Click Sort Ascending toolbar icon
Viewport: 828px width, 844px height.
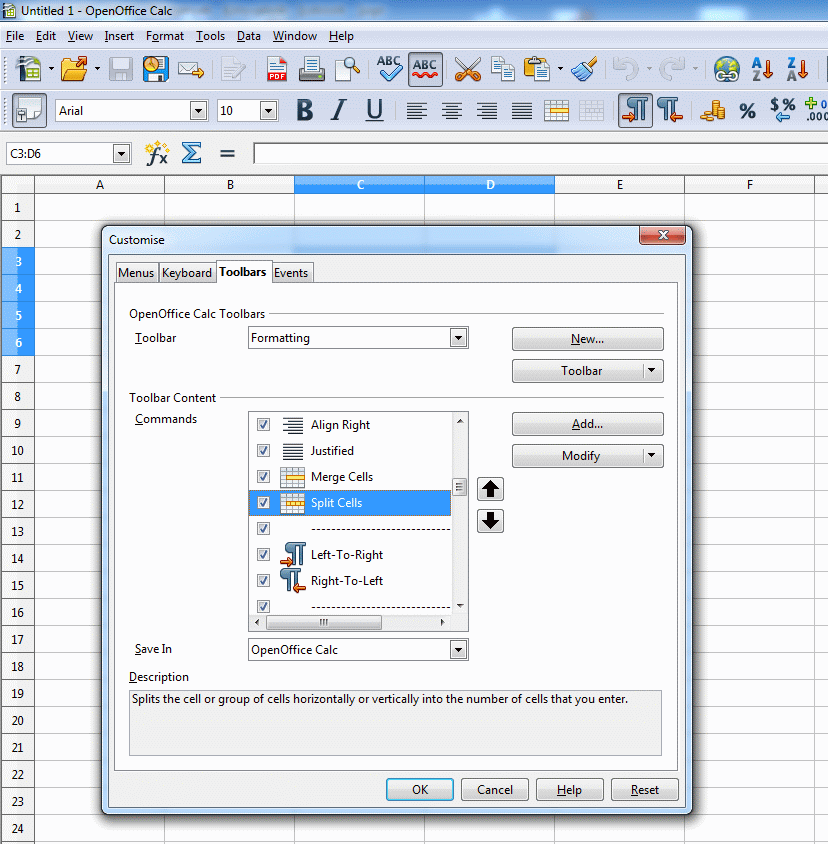coord(762,69)
